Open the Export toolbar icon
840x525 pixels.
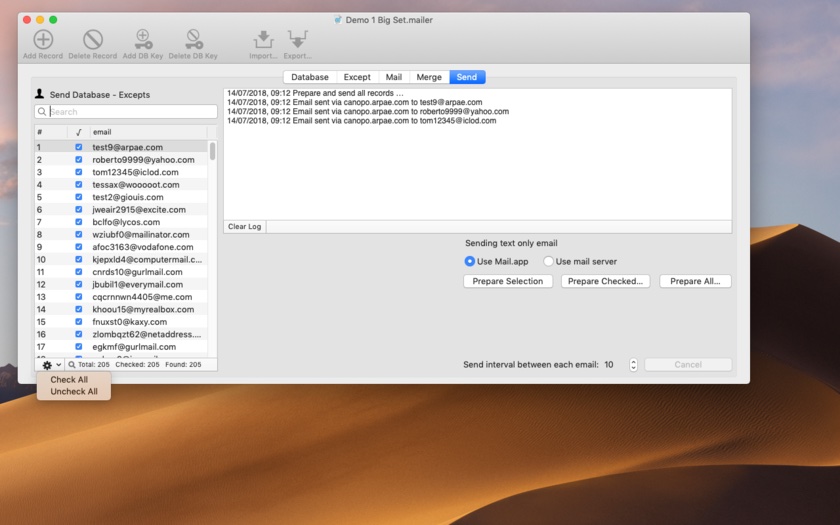297,40
